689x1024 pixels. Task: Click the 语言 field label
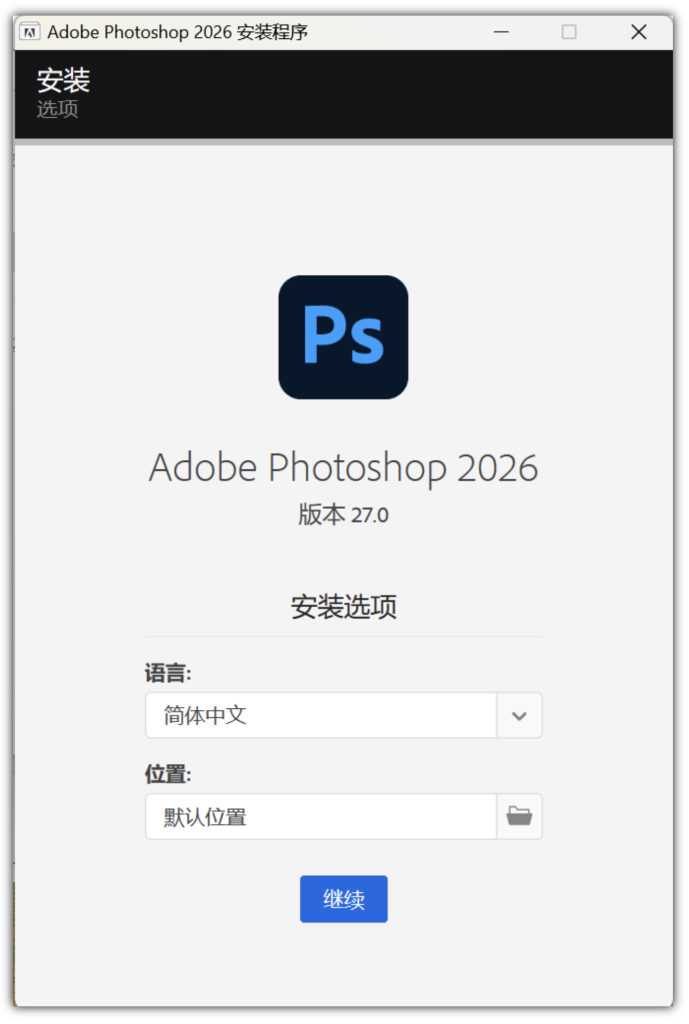(168, 673)
